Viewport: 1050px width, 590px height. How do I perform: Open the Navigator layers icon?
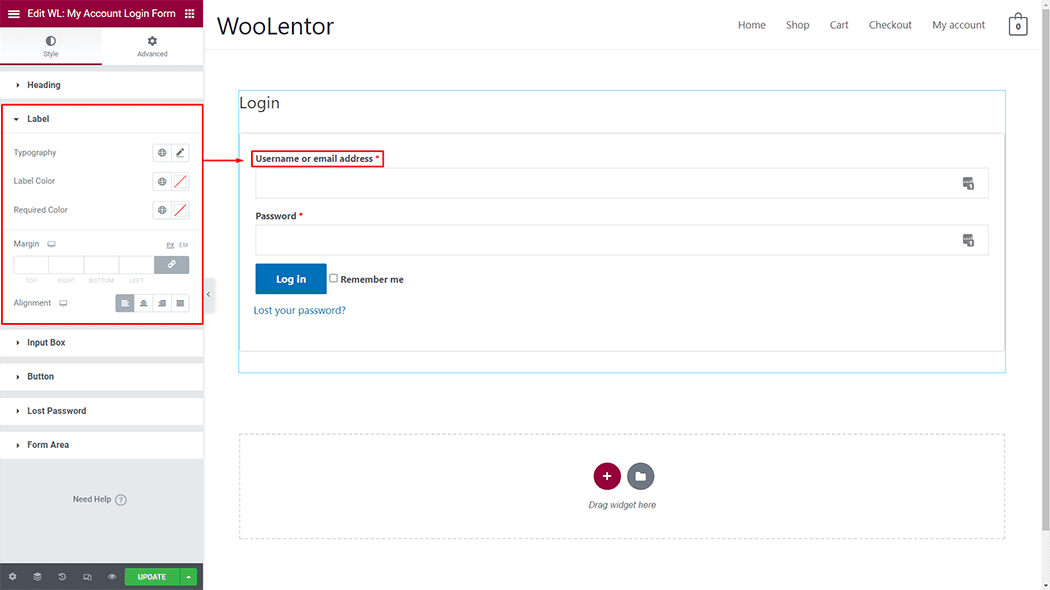point(37,577)
